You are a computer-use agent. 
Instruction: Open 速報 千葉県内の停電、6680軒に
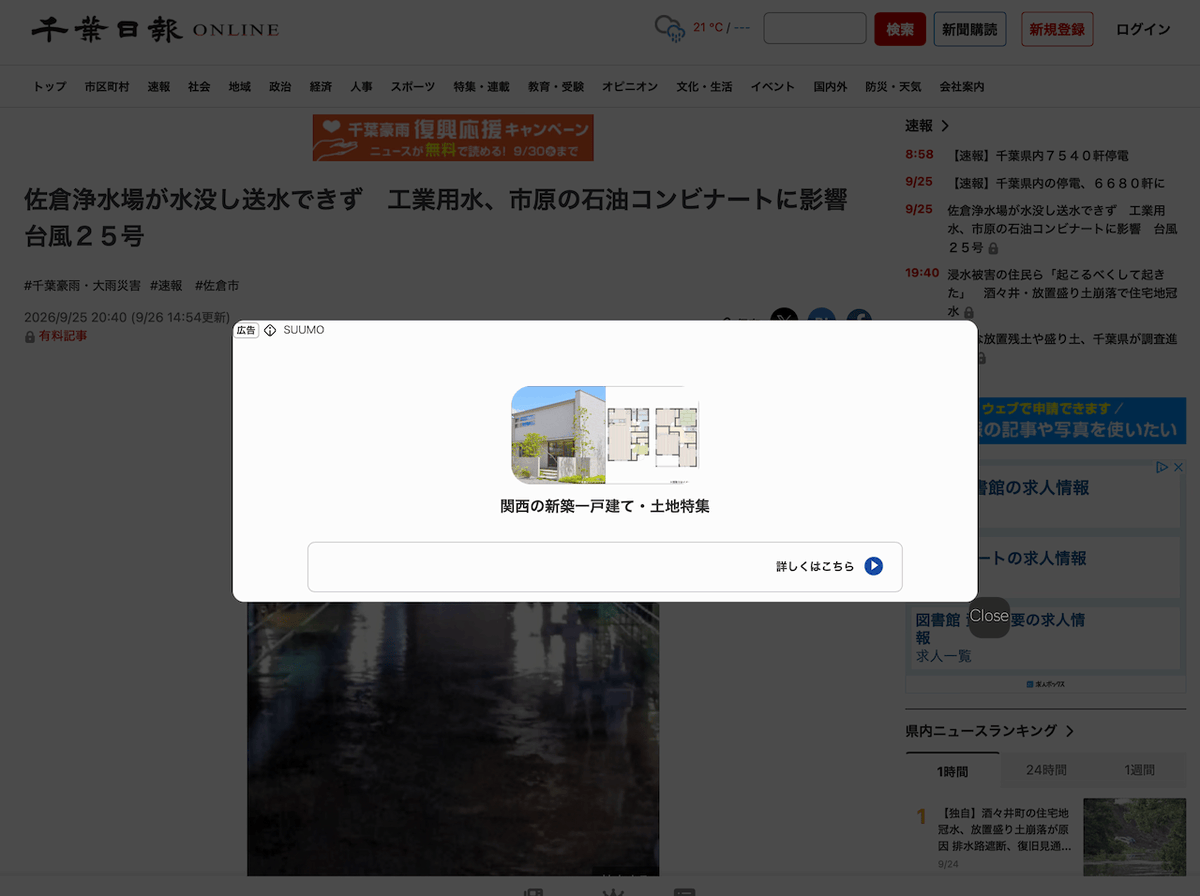[x=1056, y=184]
